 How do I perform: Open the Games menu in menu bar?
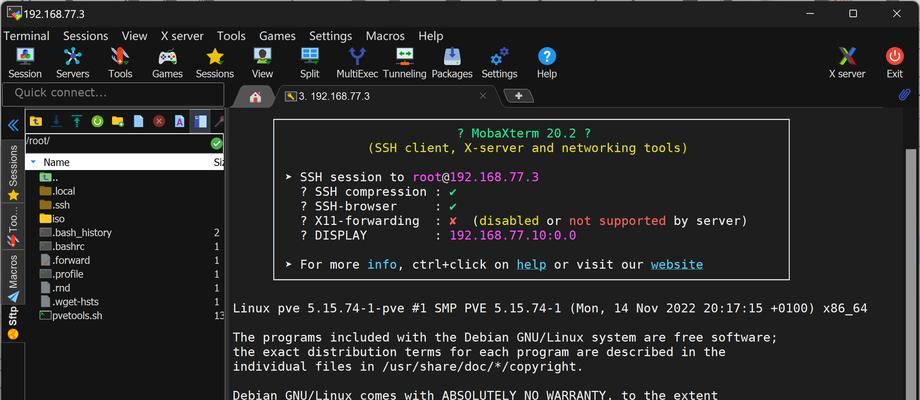pos(277,36)
